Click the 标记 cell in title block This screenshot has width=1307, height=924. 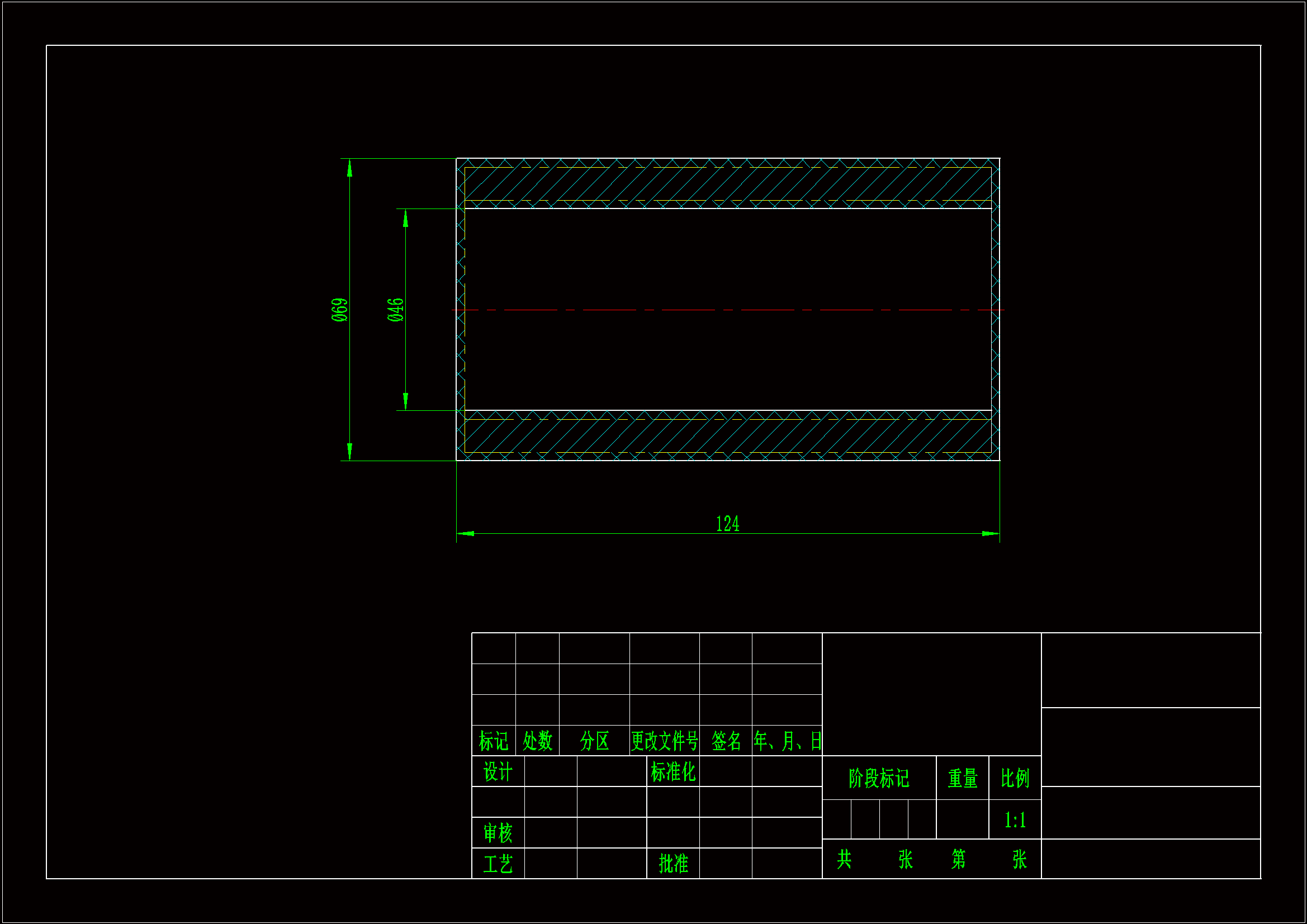click(x=493, y=741)
